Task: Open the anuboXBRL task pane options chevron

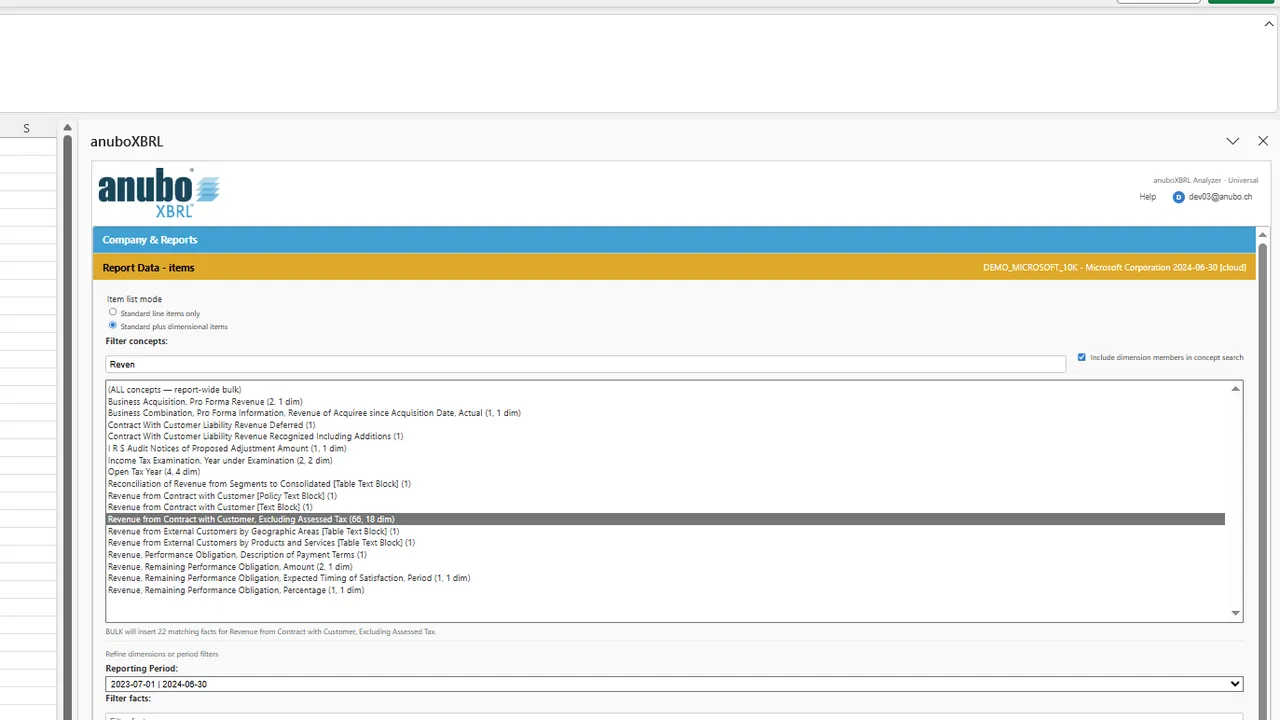Action: [1232, 141]
